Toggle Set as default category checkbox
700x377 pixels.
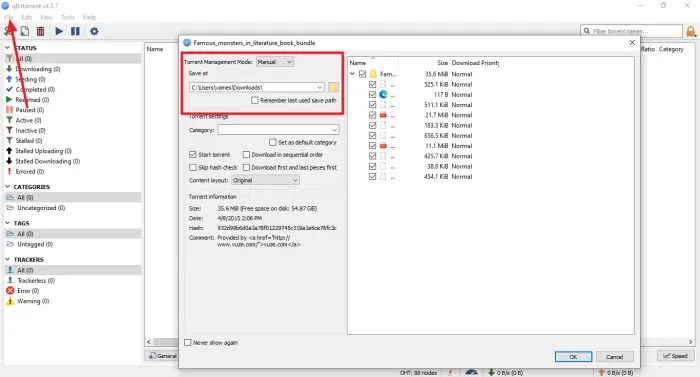click(x=273, y=142)
